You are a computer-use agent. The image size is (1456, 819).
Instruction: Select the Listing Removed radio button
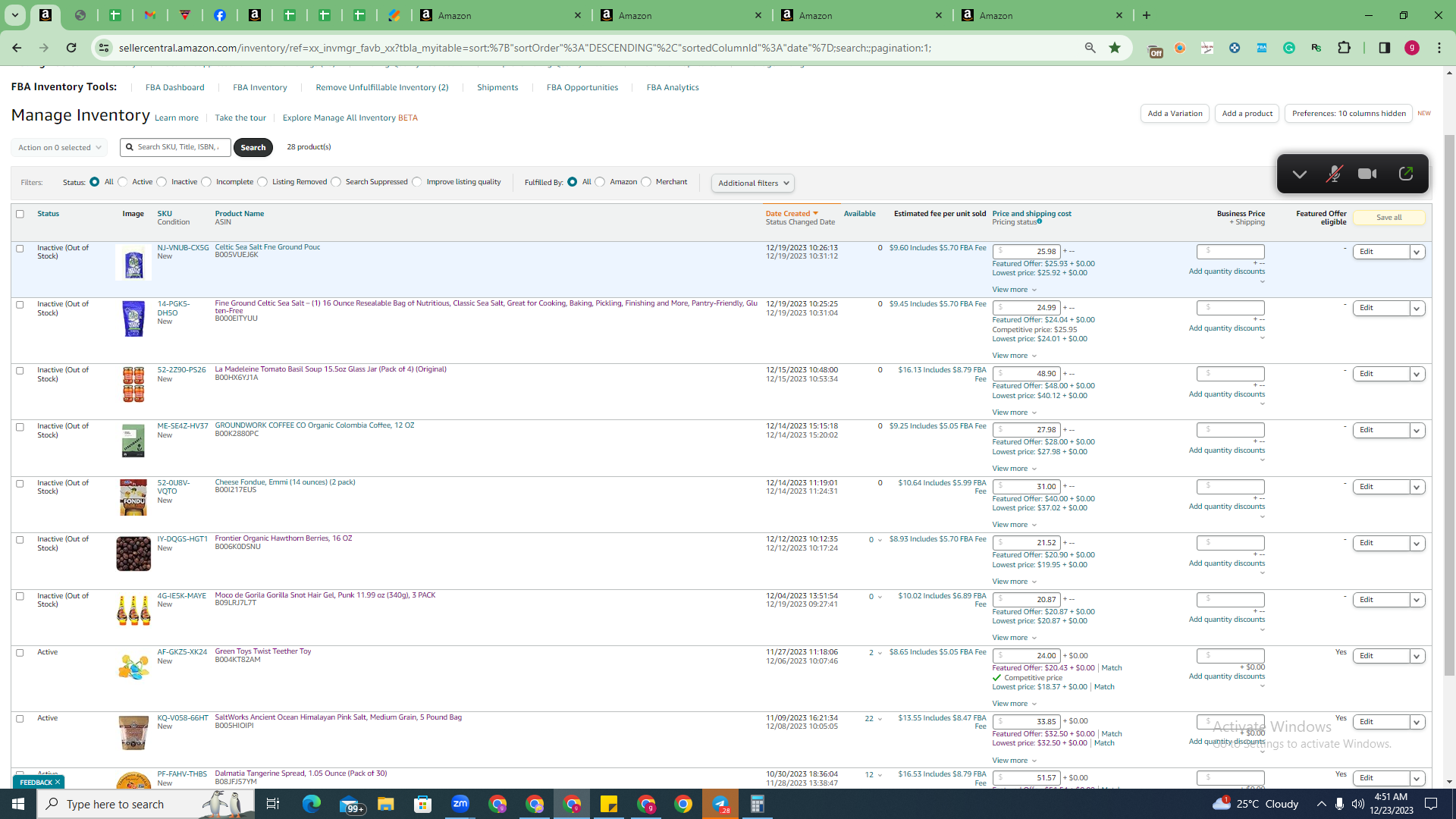[x=262, y=182]
